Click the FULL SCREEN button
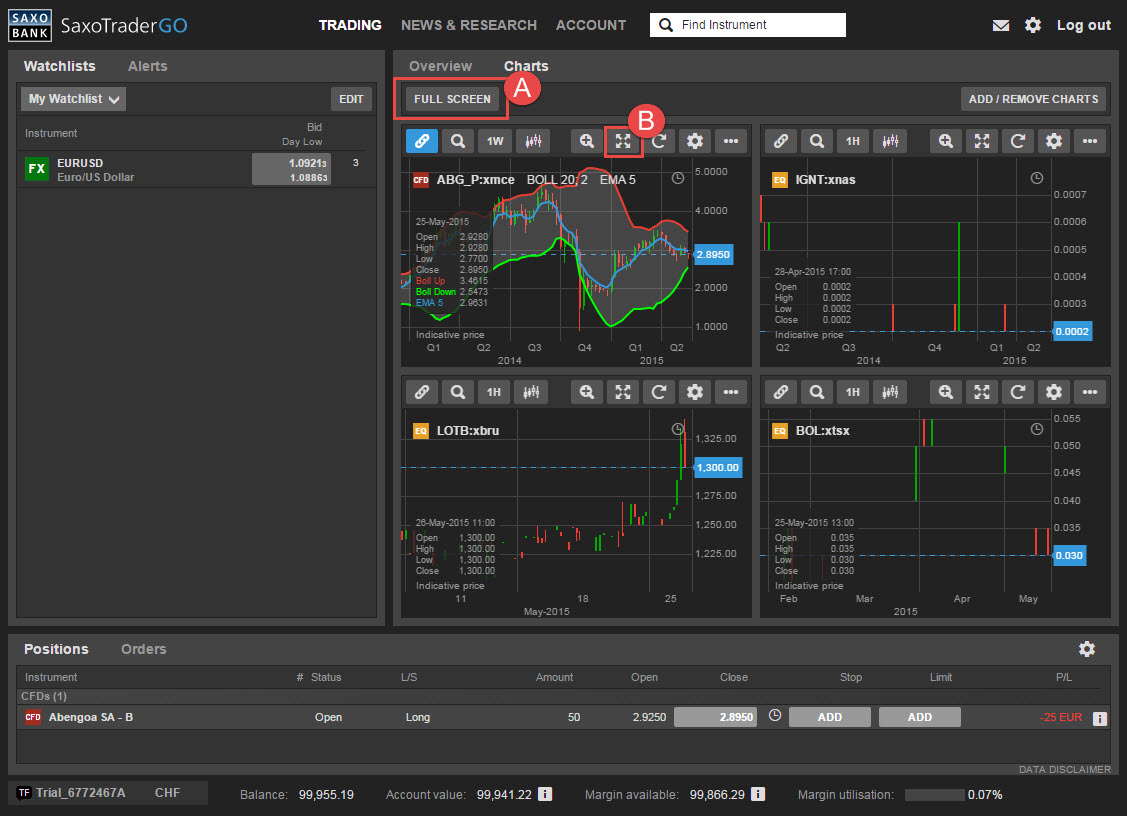Viewport: 1127px width, 816px height. pyautogui.click(x=452, y=99)
